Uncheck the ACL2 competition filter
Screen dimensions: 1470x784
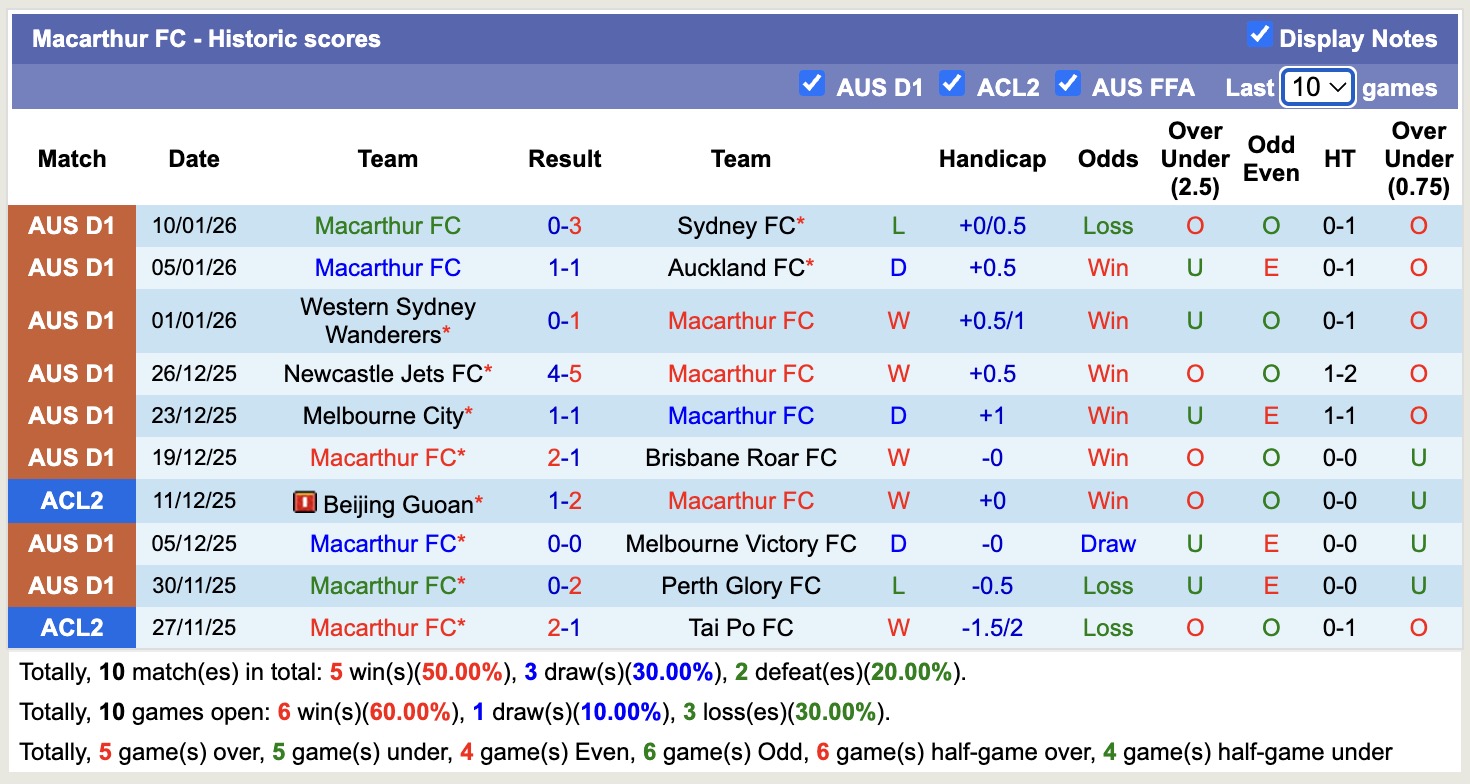click(x=951, y=85)
